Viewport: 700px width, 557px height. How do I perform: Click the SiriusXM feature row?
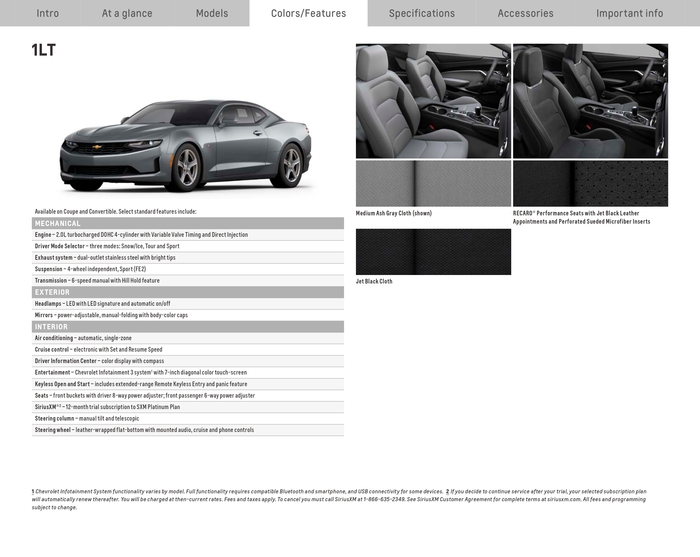188,407
